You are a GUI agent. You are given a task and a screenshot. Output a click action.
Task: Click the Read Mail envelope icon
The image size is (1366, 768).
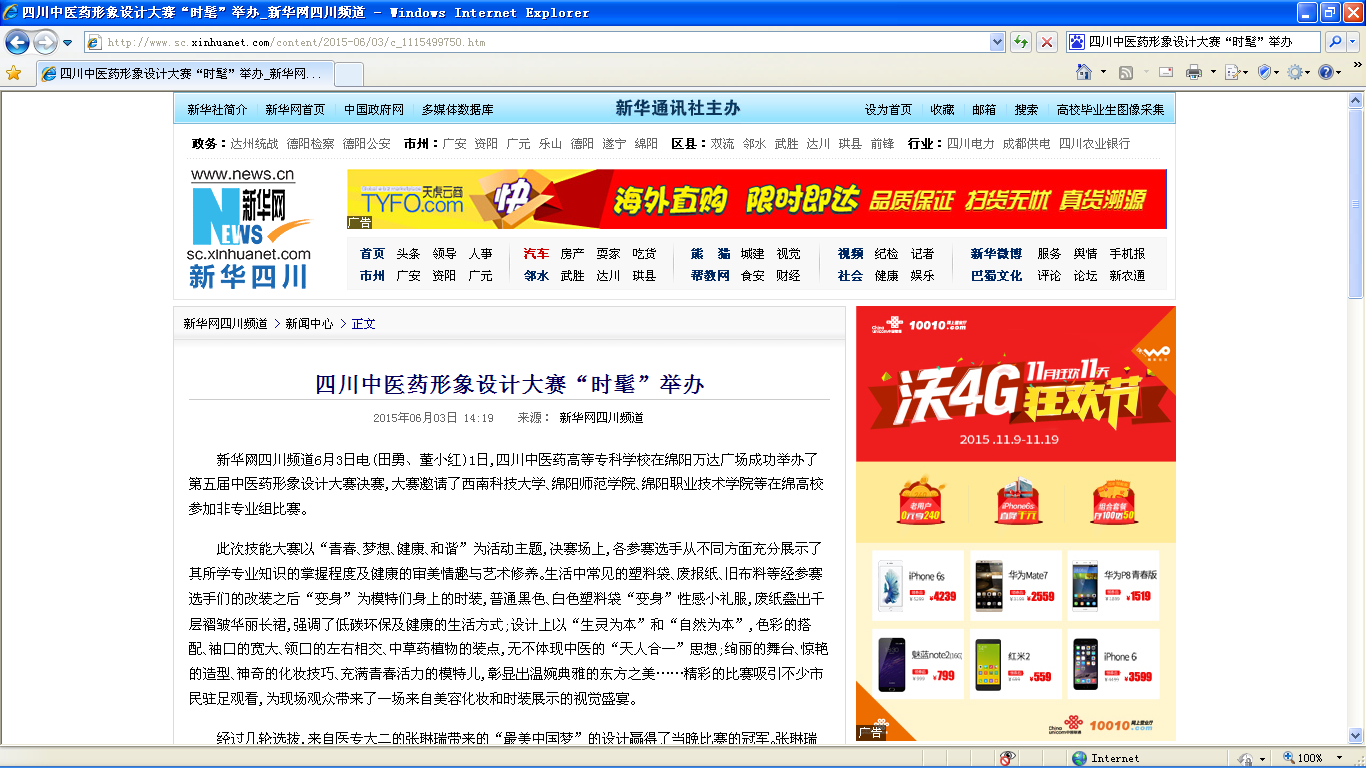tap(1166, 73)
